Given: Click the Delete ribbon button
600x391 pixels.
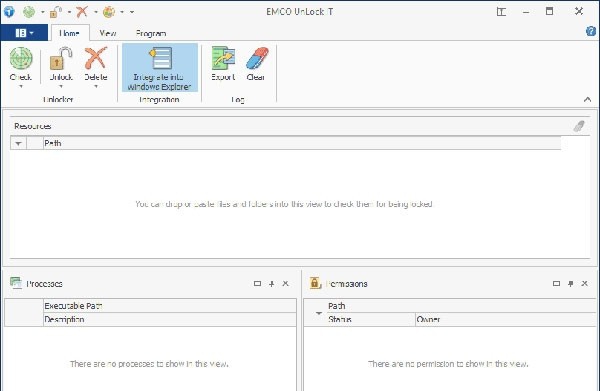Looking at the screenshot, I should coord(96,64).
